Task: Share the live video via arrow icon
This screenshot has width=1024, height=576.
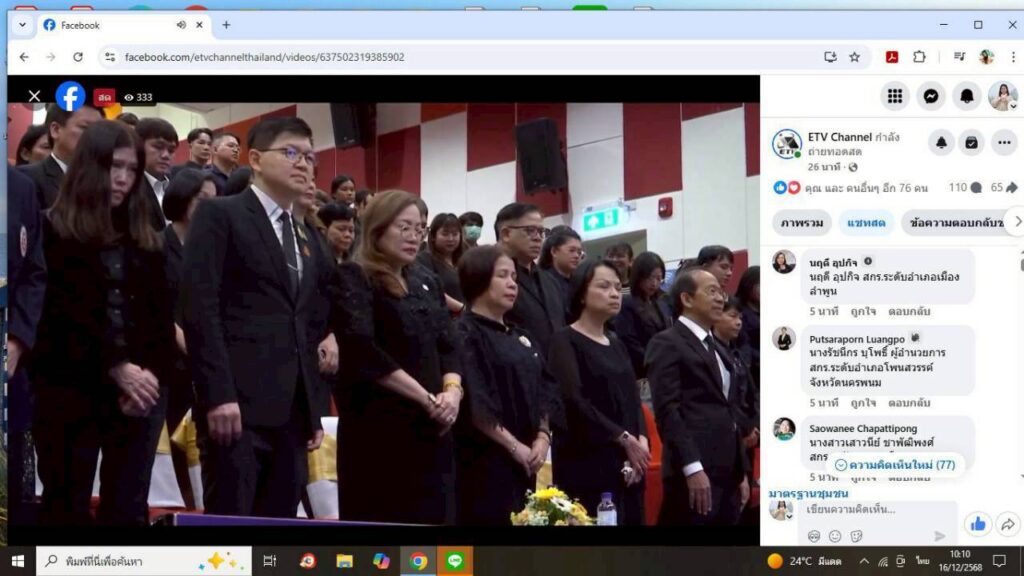Action: (1008, 523)
